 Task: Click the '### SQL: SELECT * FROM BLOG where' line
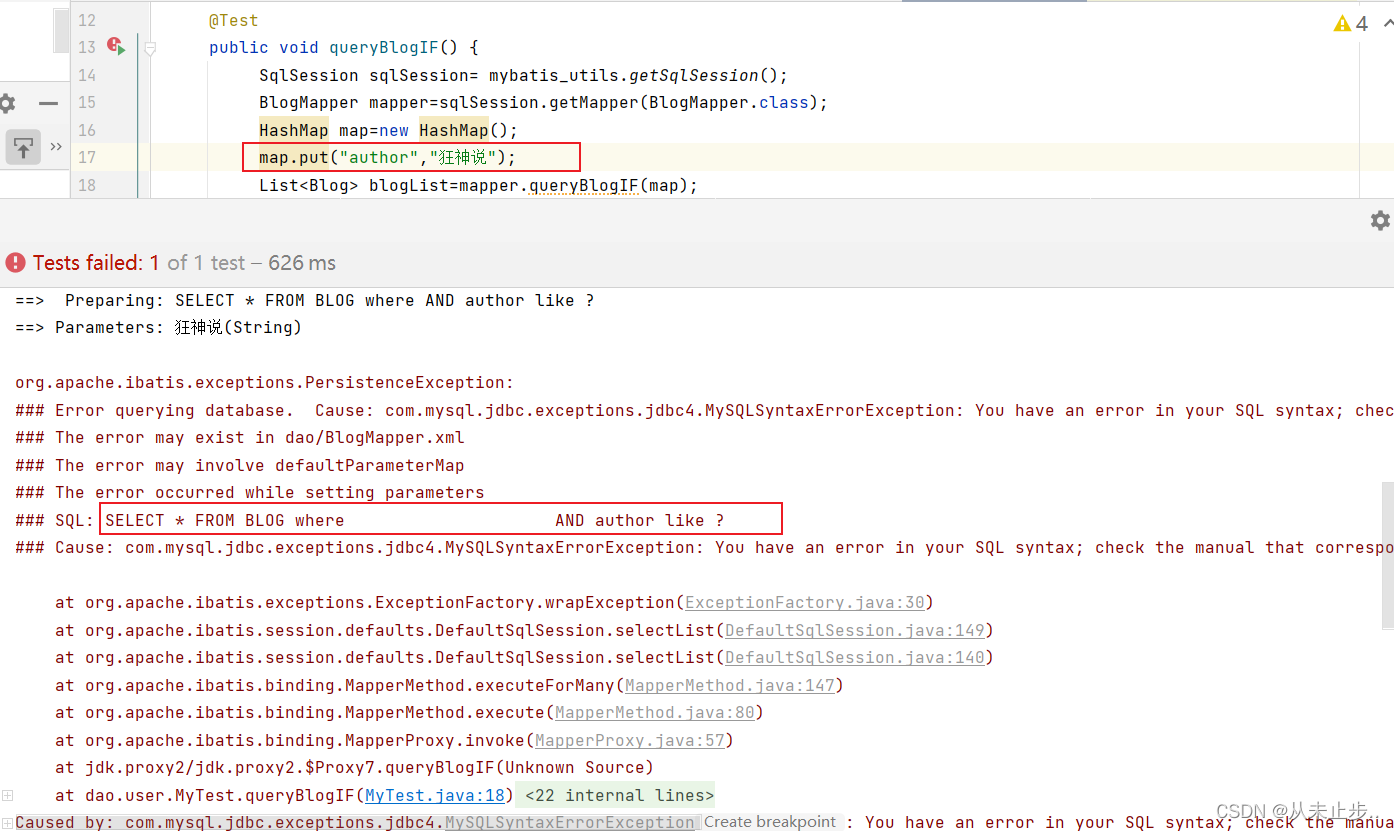pyautogui.click(x=370, y=520)
